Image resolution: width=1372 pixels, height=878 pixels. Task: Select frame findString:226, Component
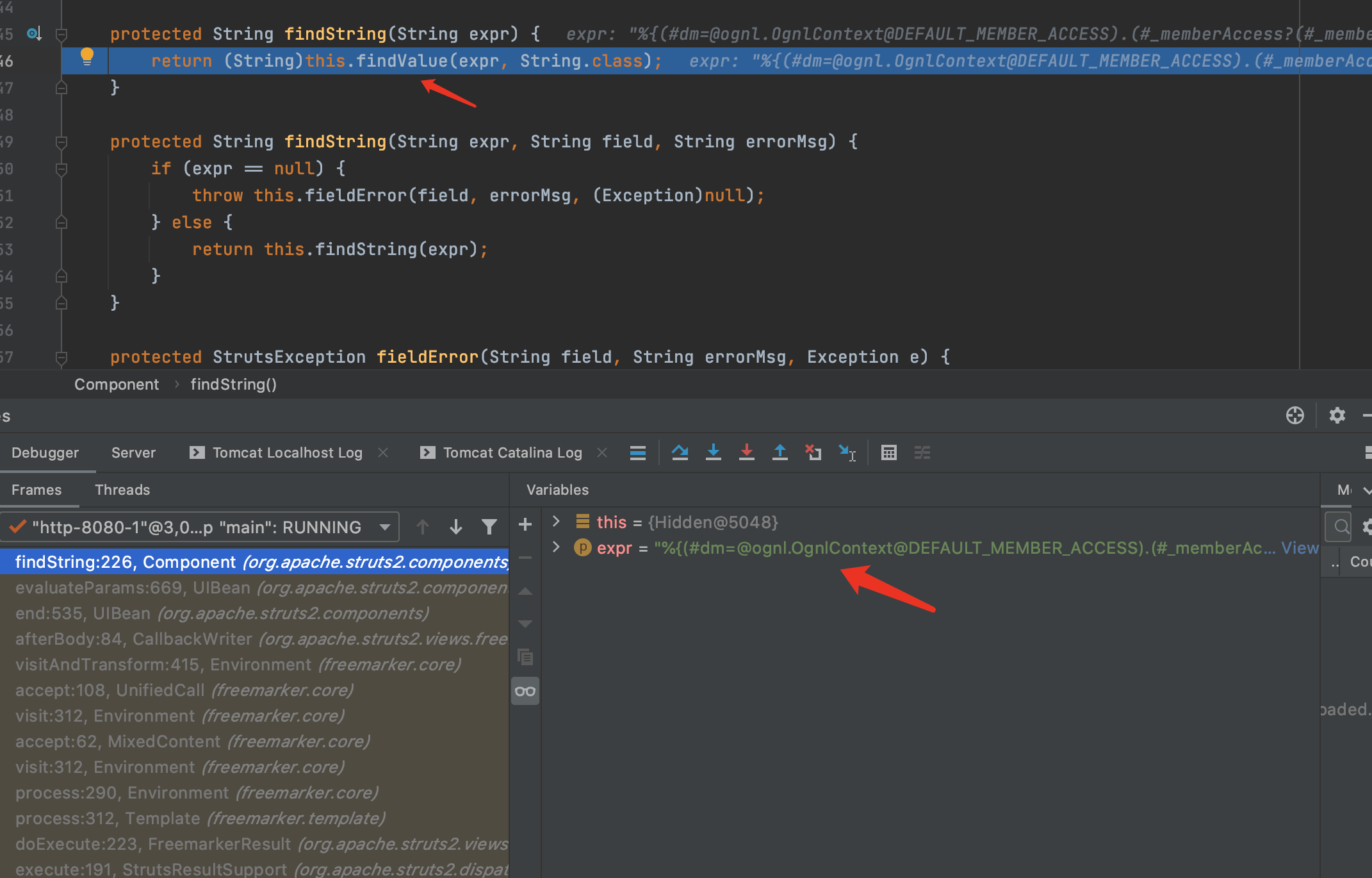254,562
